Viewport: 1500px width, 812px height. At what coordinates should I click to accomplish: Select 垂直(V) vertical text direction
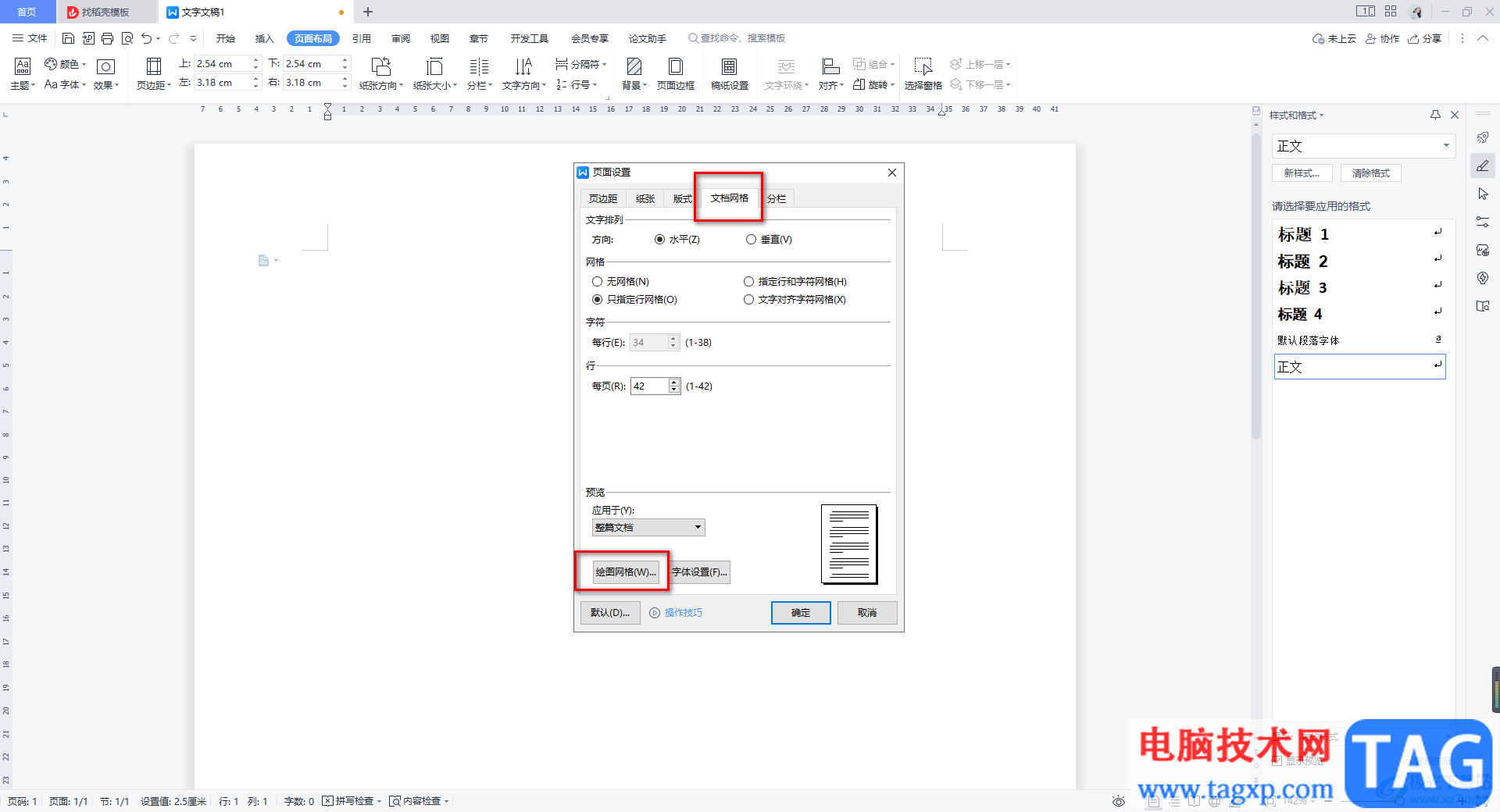click(769, 240)
